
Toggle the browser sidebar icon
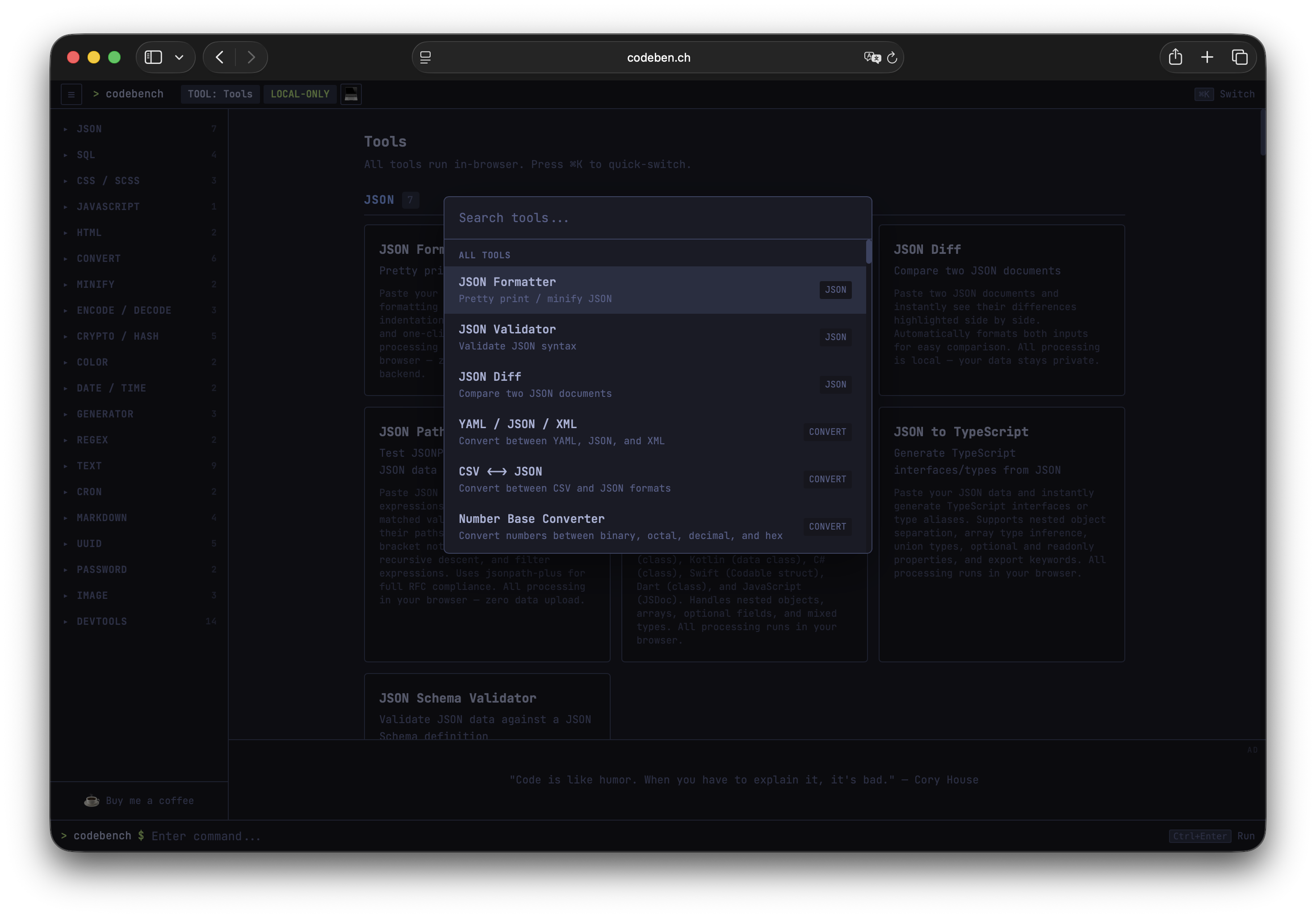click(x=153, y=57)
